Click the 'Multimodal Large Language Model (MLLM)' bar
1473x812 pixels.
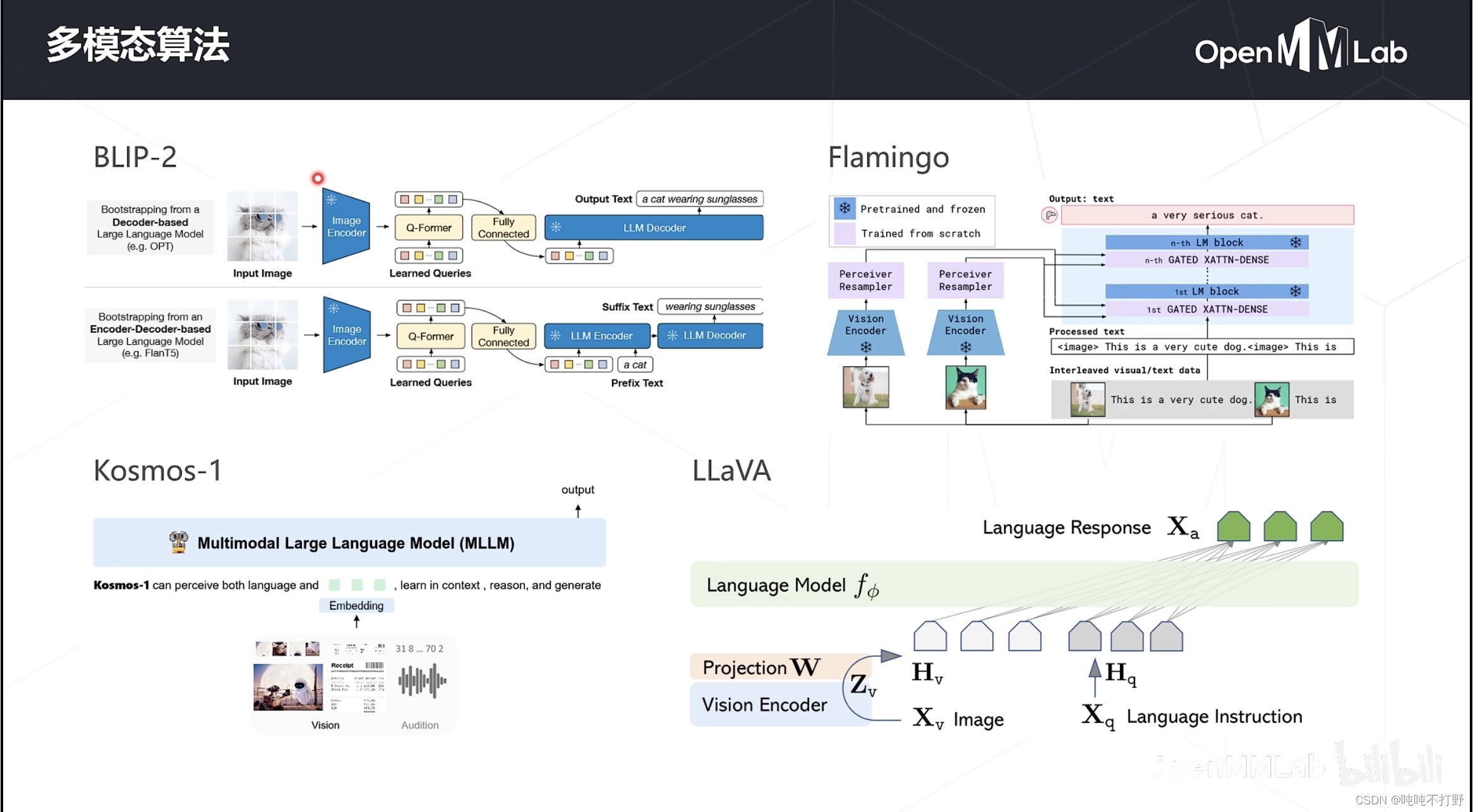click(349, 542)
